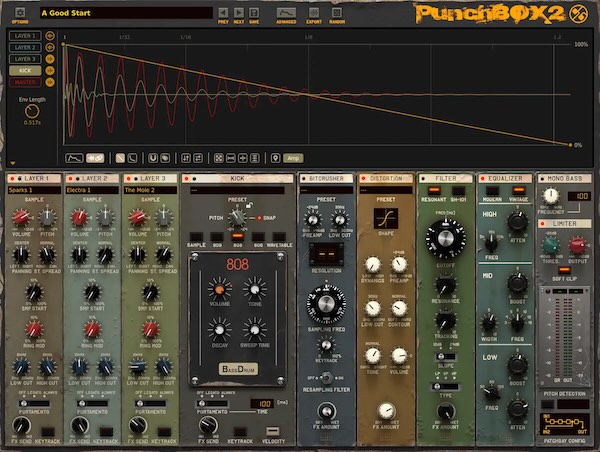Click the Random generator icon
The height and width of the screenshot is (452, 600).
pyautogui.click(x=337, y=13)
